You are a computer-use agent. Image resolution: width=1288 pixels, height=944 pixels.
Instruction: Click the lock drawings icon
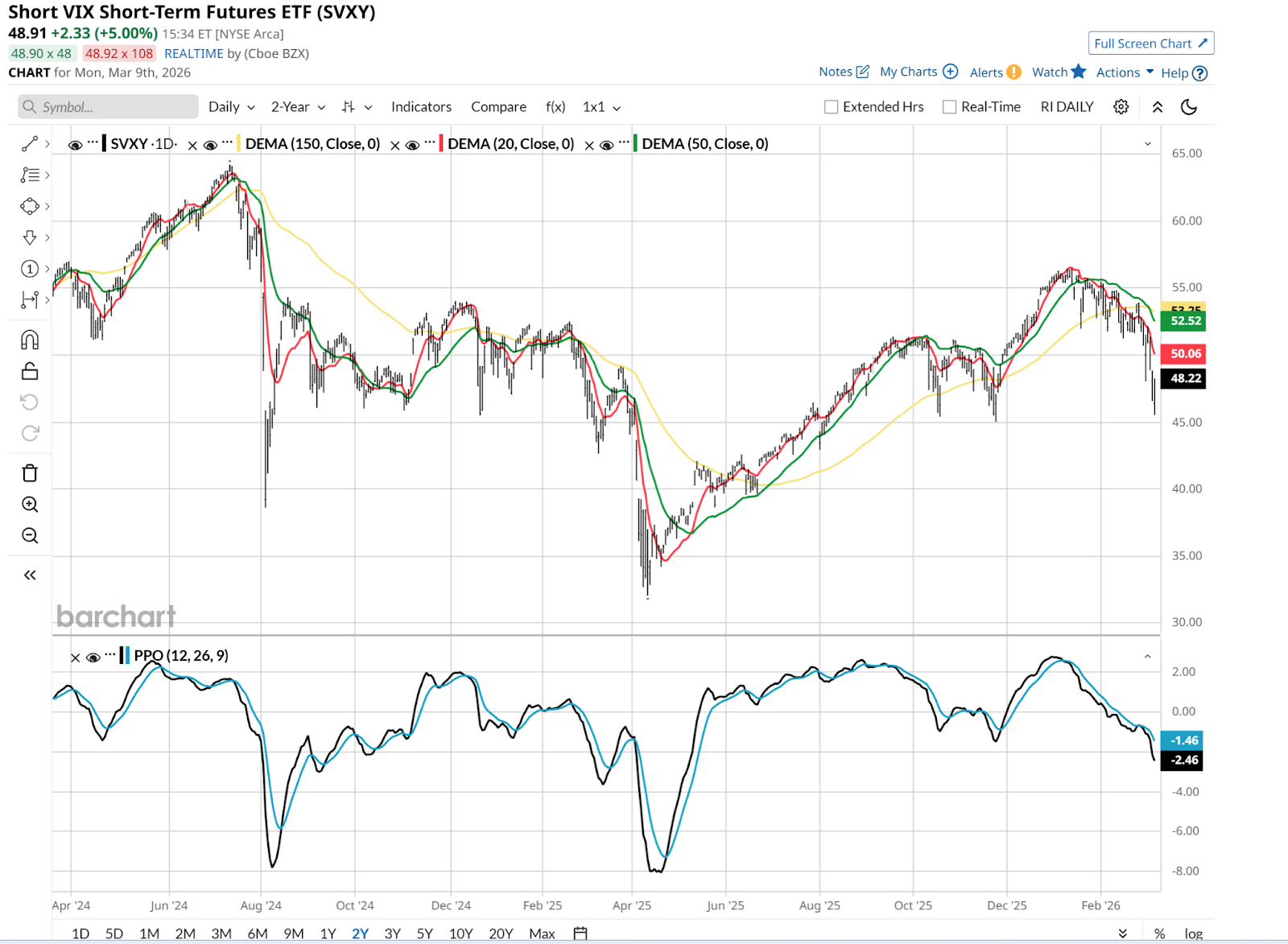(x=30, y=371)
